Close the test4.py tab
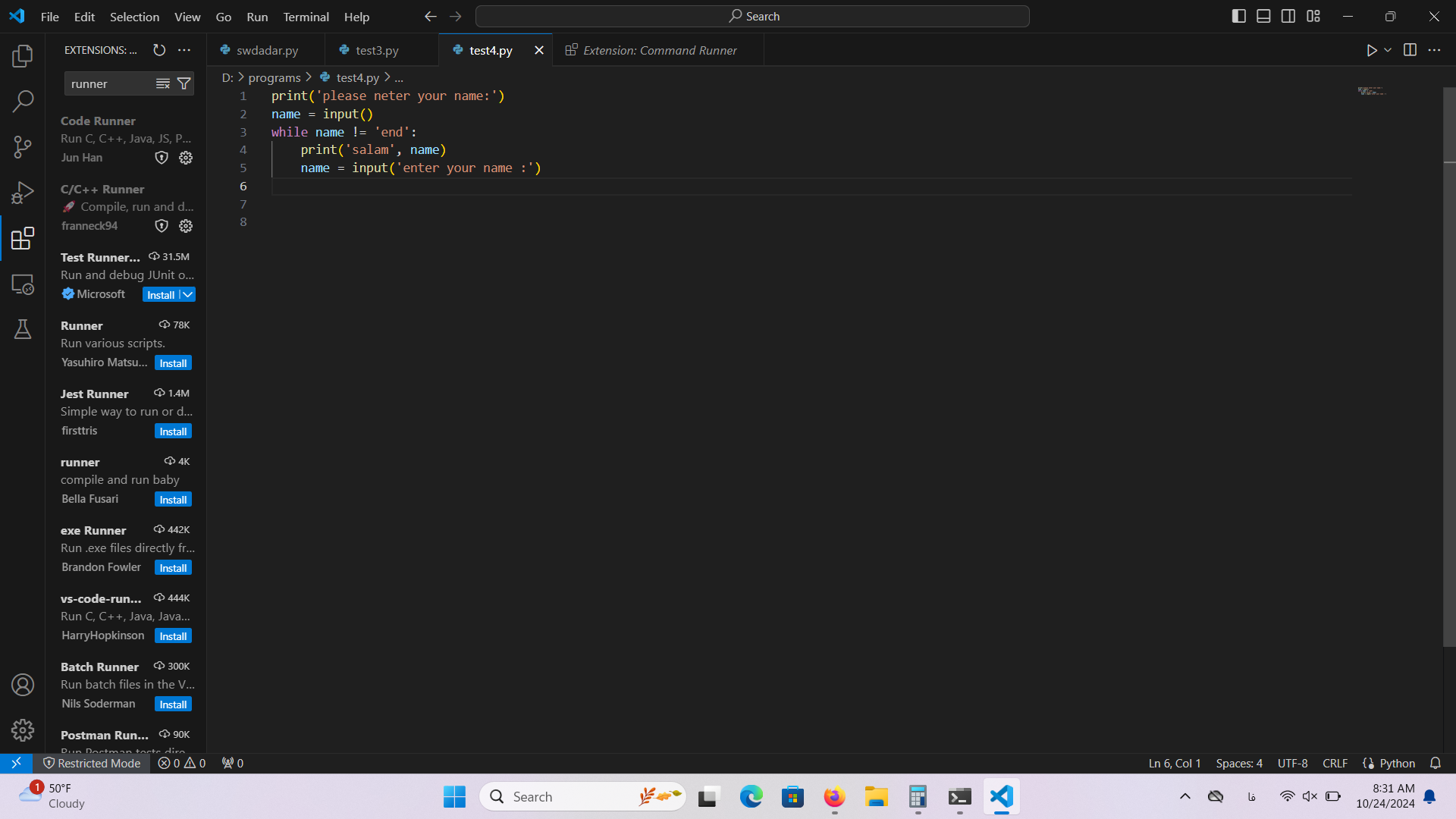This screenshot has width=1456, height=819. pos(539,50)
